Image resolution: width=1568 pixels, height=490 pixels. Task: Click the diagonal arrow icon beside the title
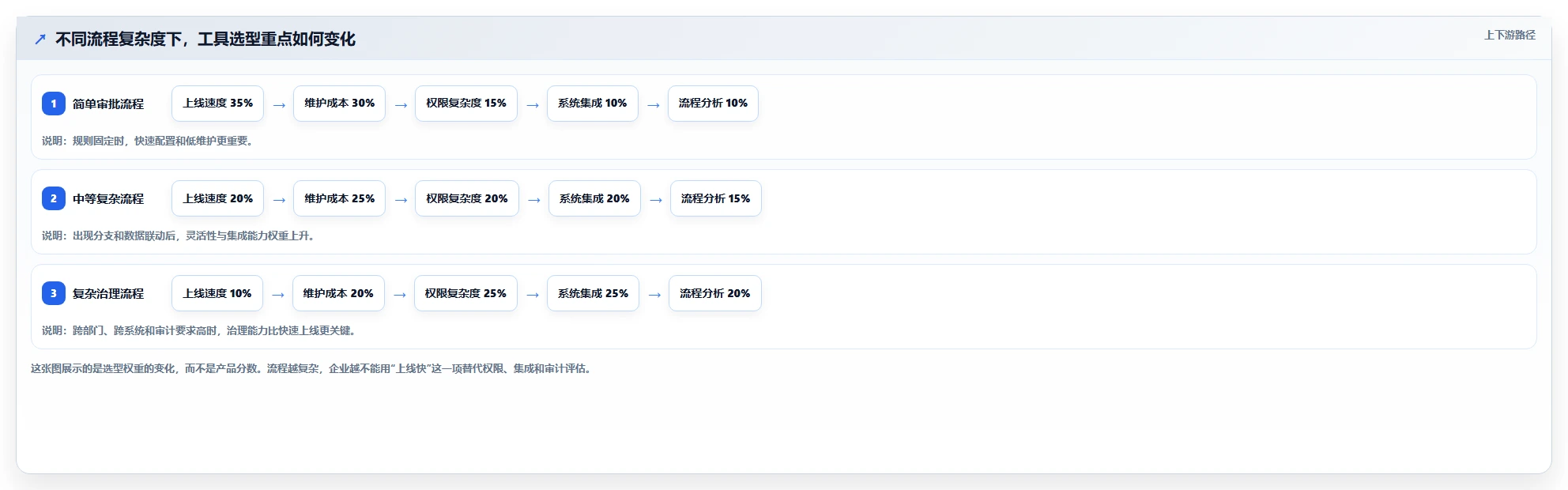click(40, 39)
